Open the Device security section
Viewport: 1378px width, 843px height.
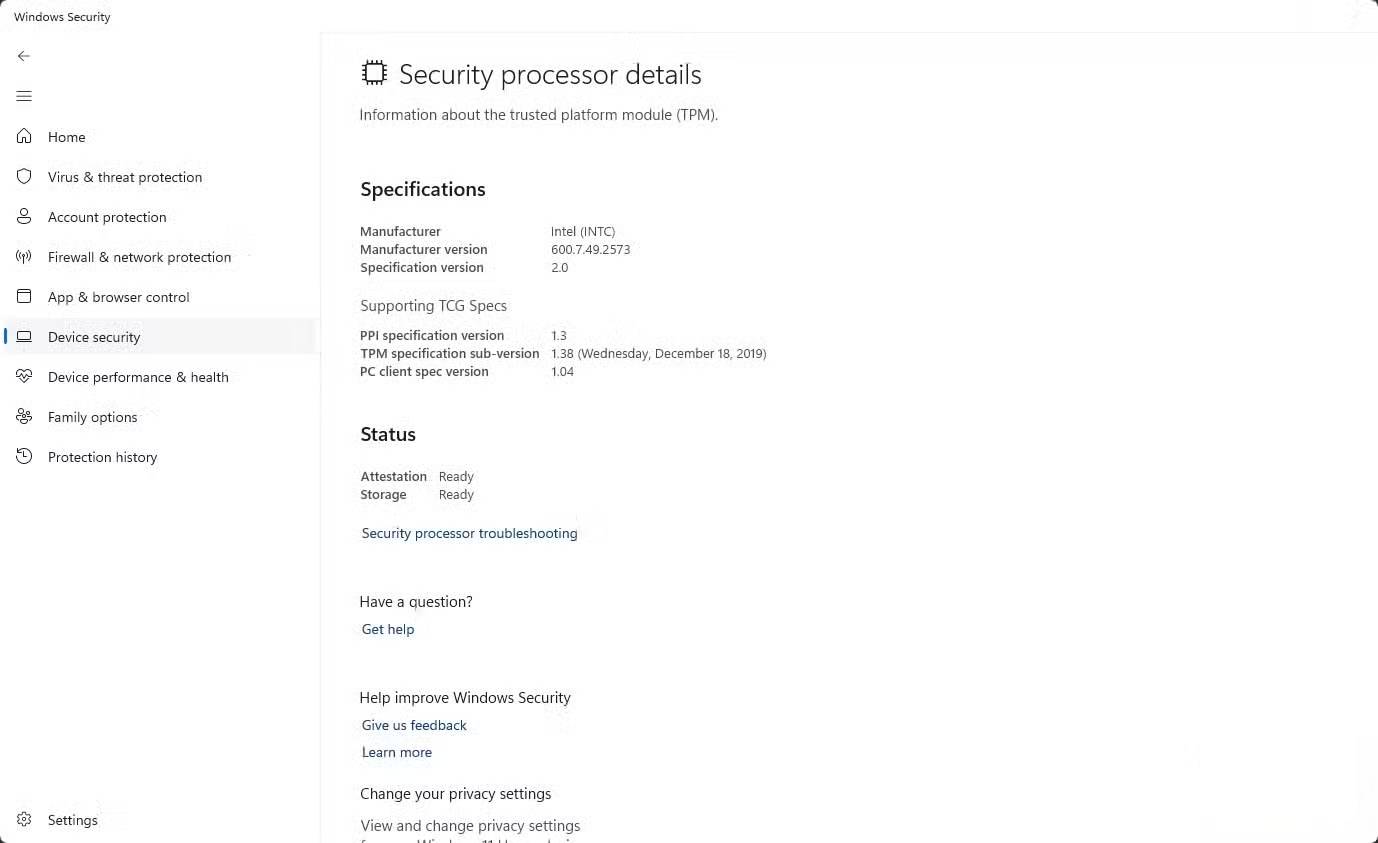pyautogui.click(x=94, y=337)
